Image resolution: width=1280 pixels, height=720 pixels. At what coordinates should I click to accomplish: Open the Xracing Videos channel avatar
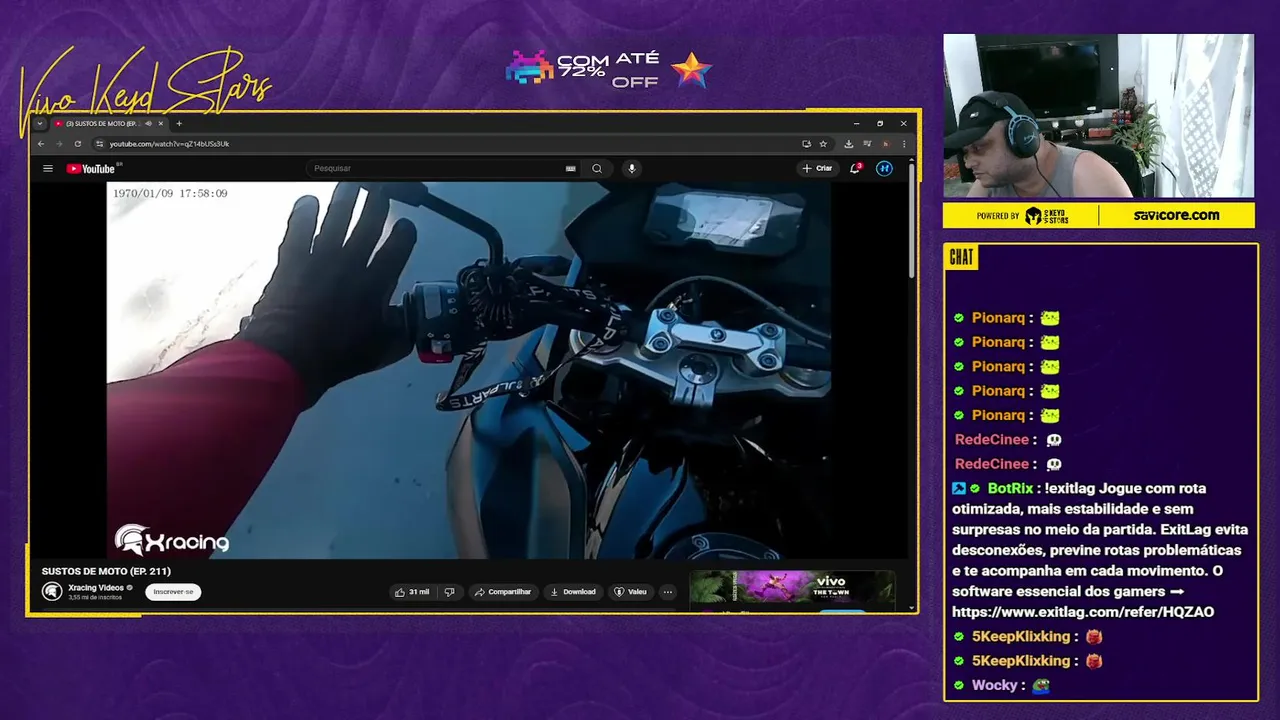pos(52,591)
